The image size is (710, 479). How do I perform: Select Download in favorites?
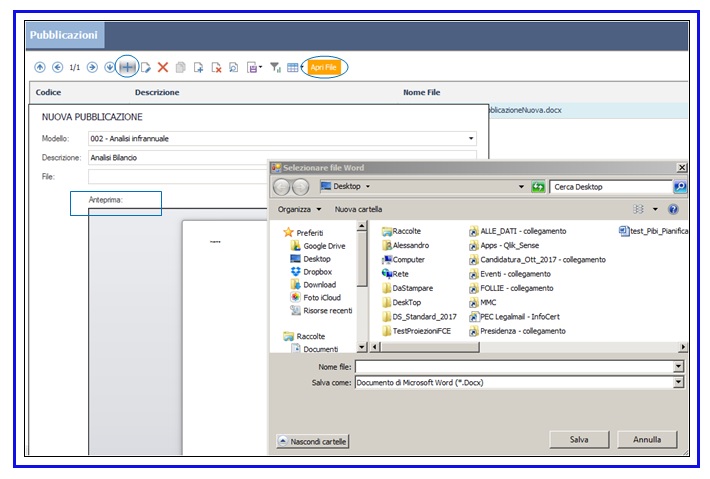(x=313, y=285)
